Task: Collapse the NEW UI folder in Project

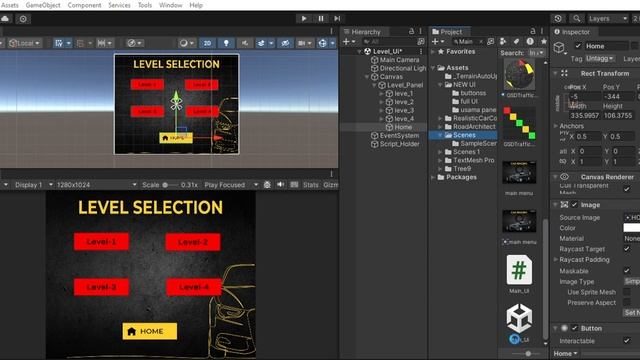Action: [x=440, y=85]
